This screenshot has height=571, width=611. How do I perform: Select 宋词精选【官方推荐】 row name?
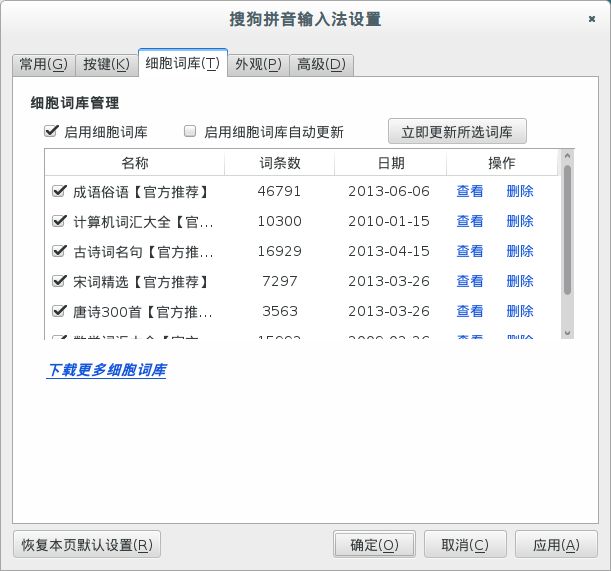(141, 282)
